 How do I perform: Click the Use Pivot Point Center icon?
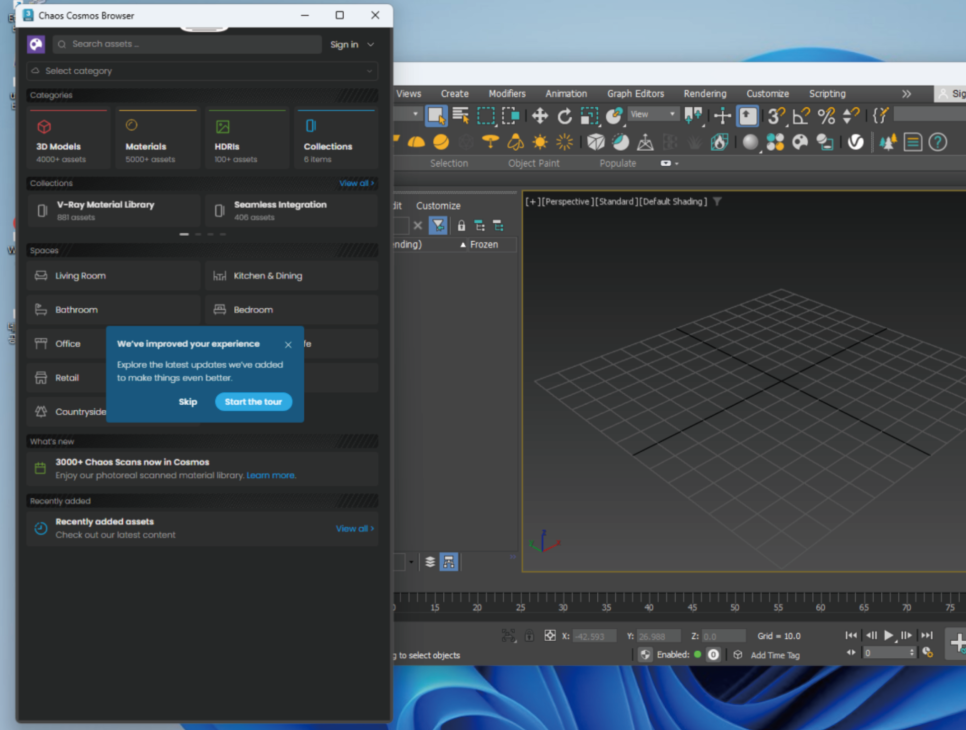pyautogui.click(x=693, y=115)
